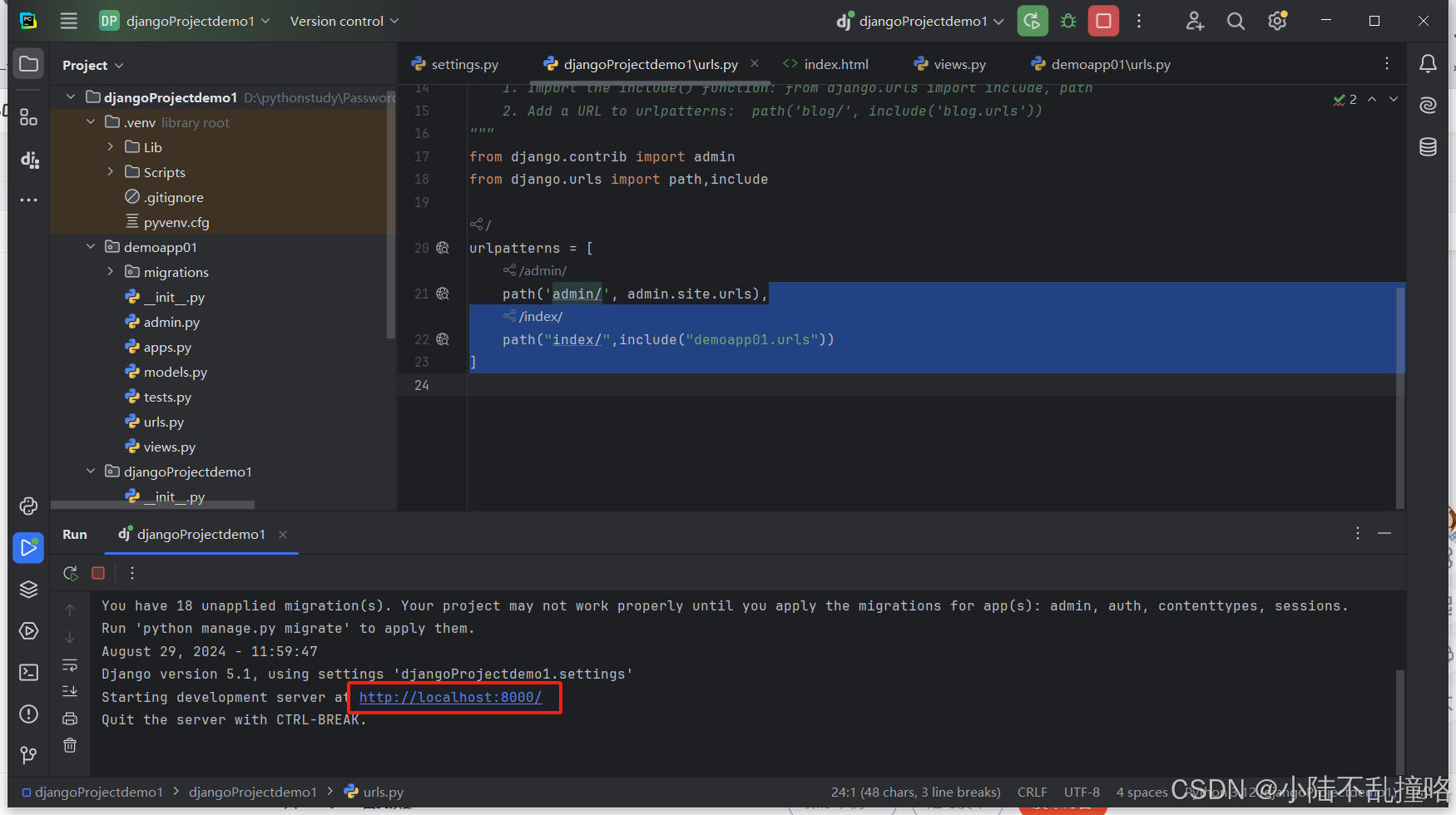The height and width of the screenshot is (815, 1456).
Task: Go to next highlighted problem arrow
Action: pos(1394,99)
